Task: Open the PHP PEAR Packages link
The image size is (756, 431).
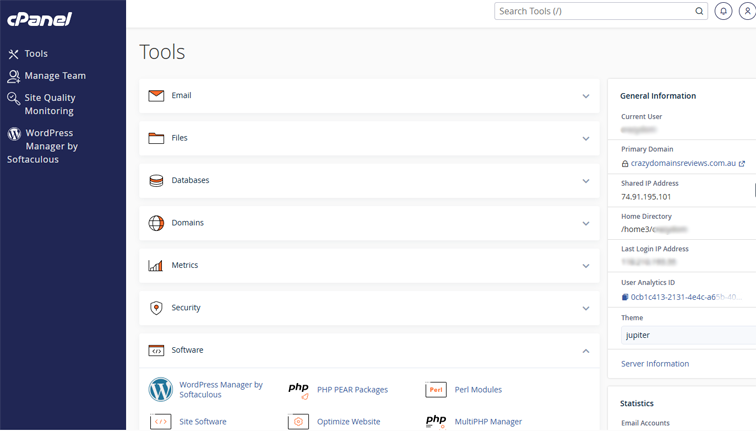Action: 352,390
